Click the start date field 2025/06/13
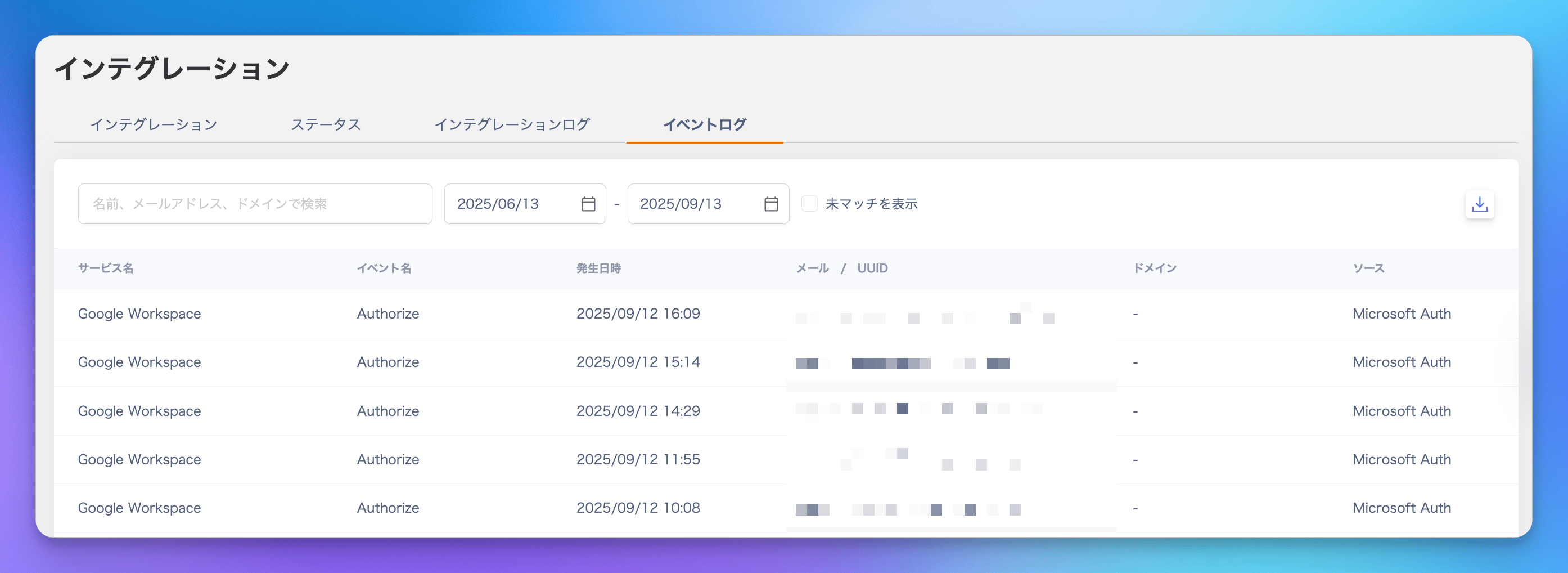The image size is (1568, 573). point(525,204)
